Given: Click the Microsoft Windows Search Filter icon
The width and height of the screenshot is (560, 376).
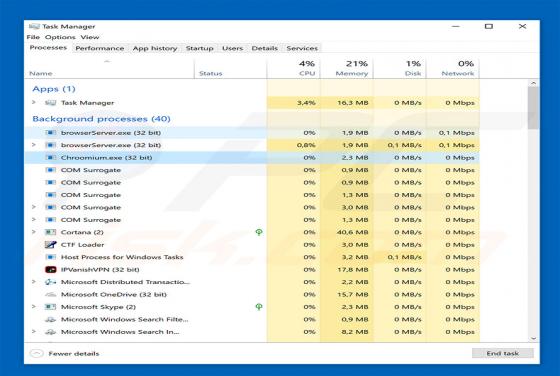Looking at the screenshot, I should click(x=50, y=319).
